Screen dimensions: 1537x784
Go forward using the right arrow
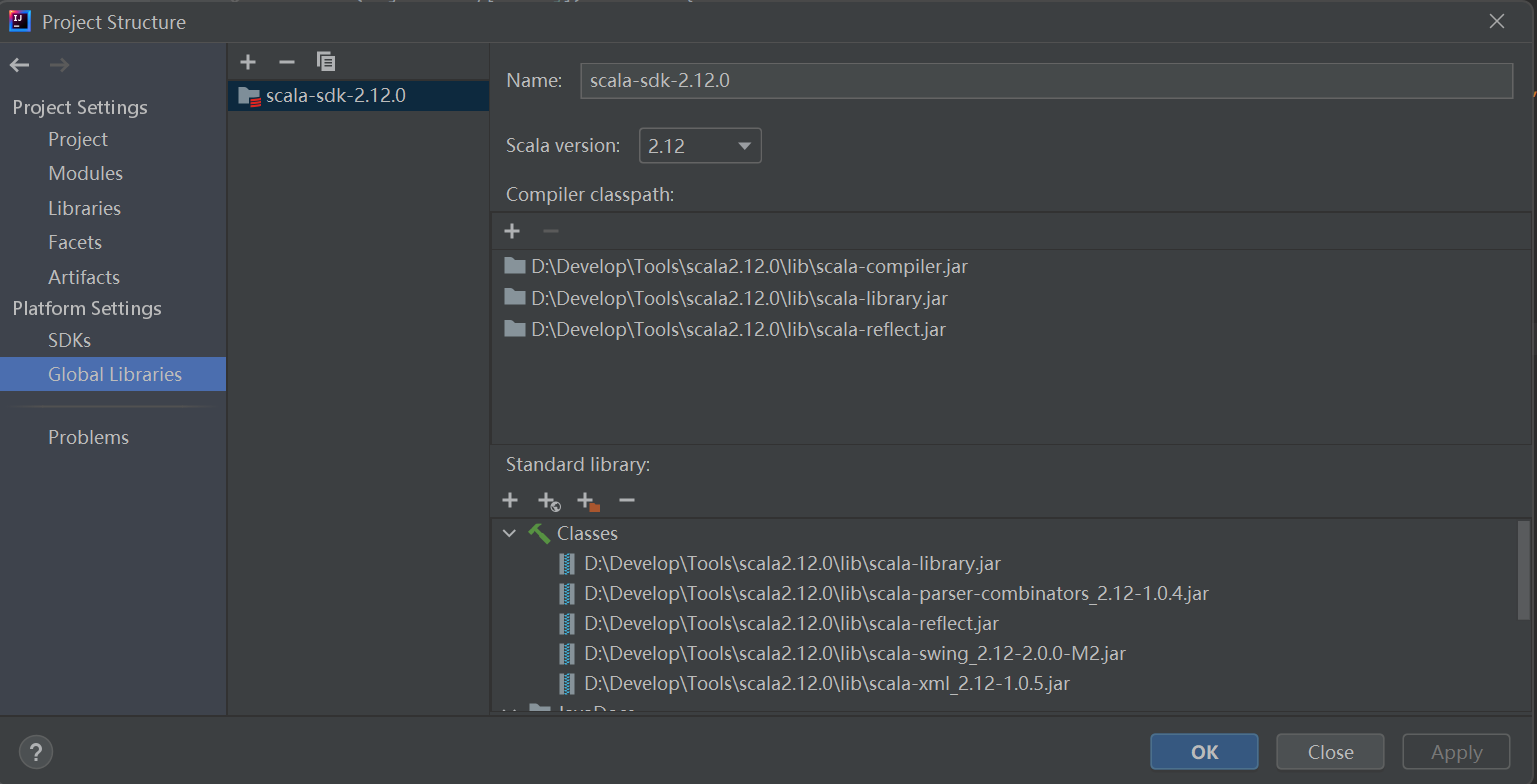(x=60, y=66)
